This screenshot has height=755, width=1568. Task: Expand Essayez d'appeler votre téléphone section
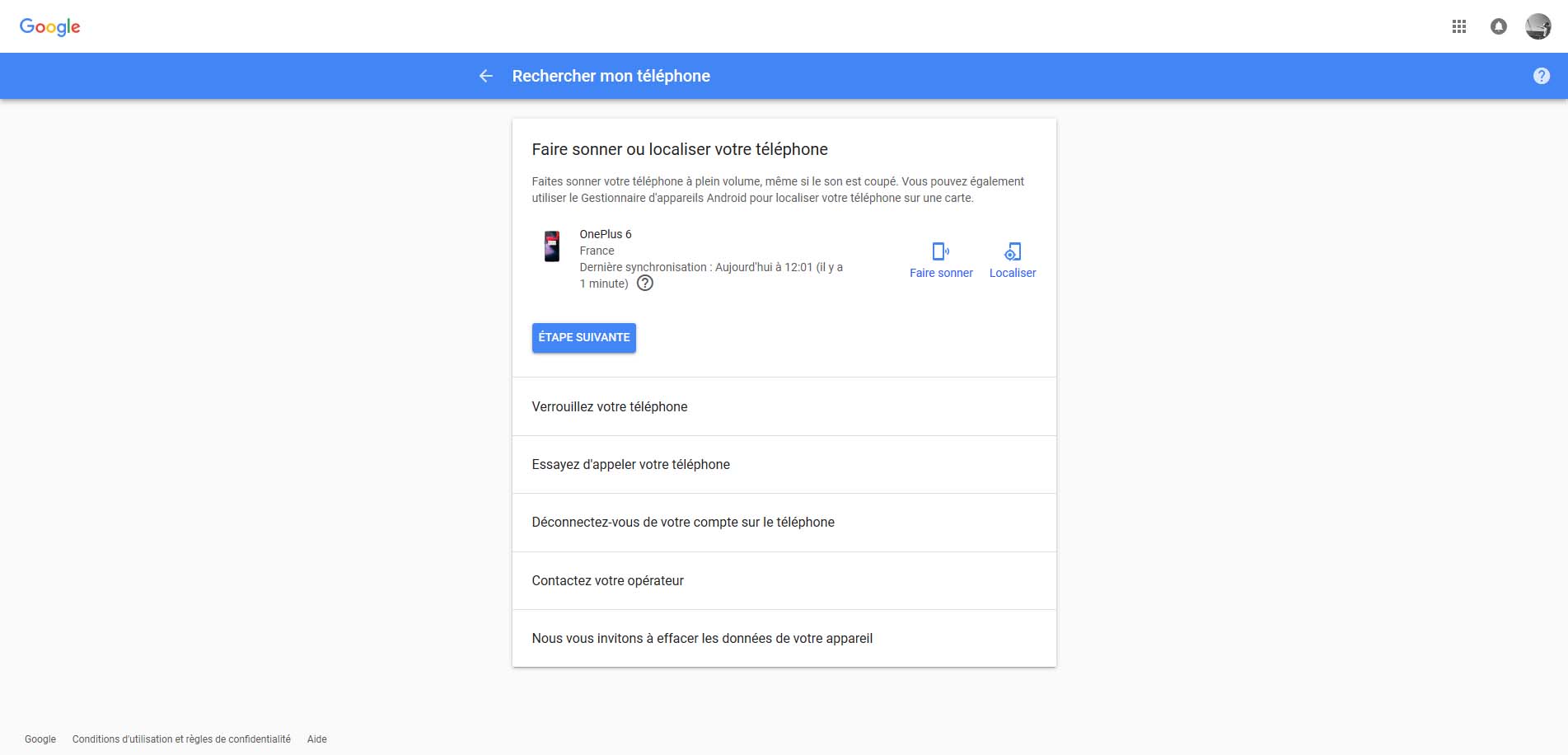[x=784, y=465]
